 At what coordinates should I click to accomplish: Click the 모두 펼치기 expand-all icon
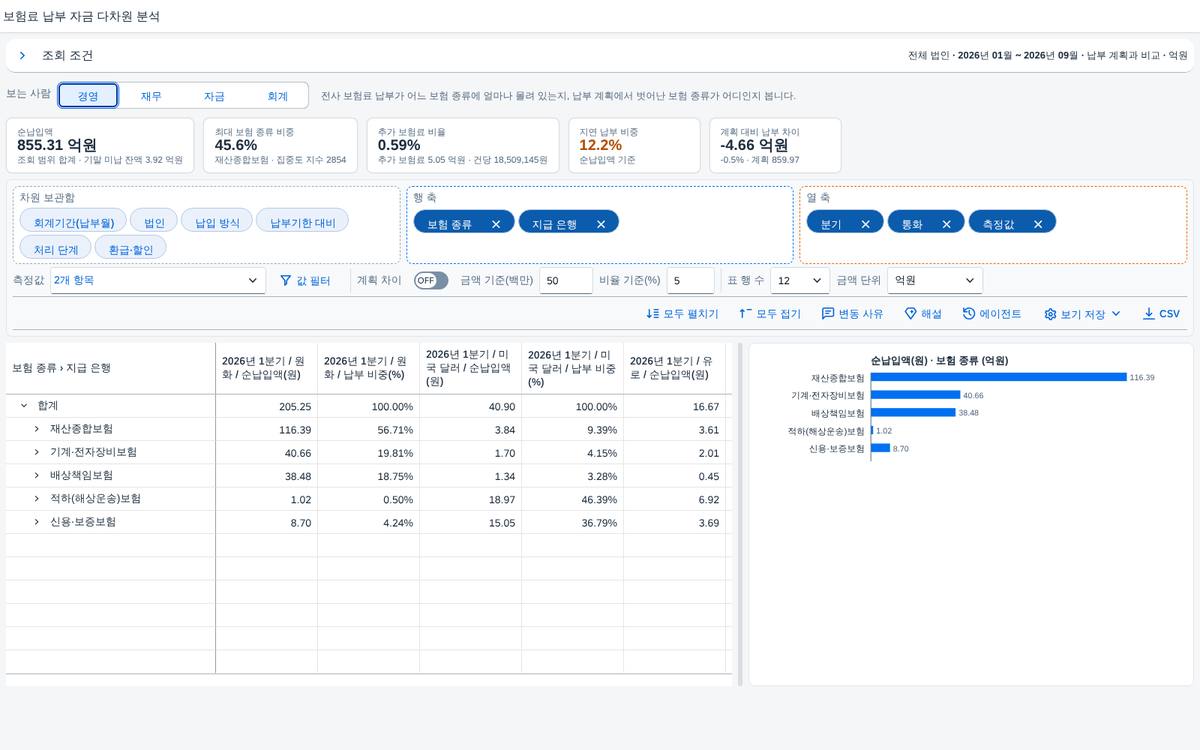coord(653,314)
